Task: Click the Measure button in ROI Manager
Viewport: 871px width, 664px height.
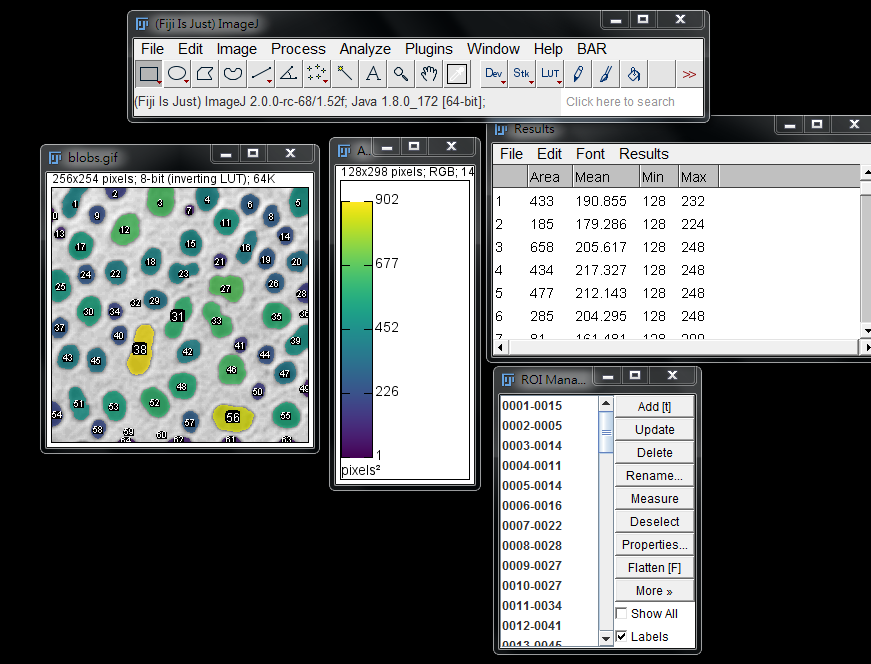Action: (654, 499)
